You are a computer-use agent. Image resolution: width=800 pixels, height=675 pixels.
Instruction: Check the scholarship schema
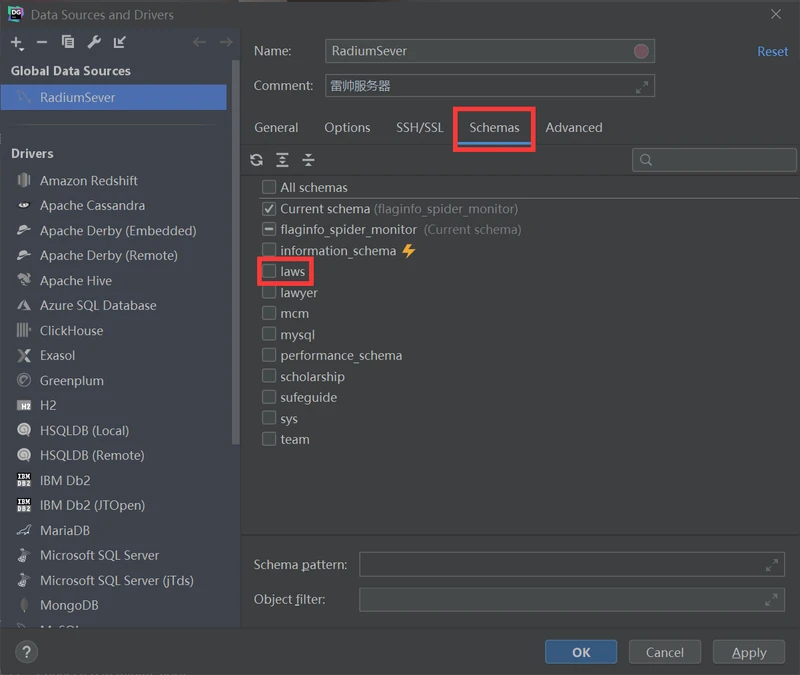269,376
